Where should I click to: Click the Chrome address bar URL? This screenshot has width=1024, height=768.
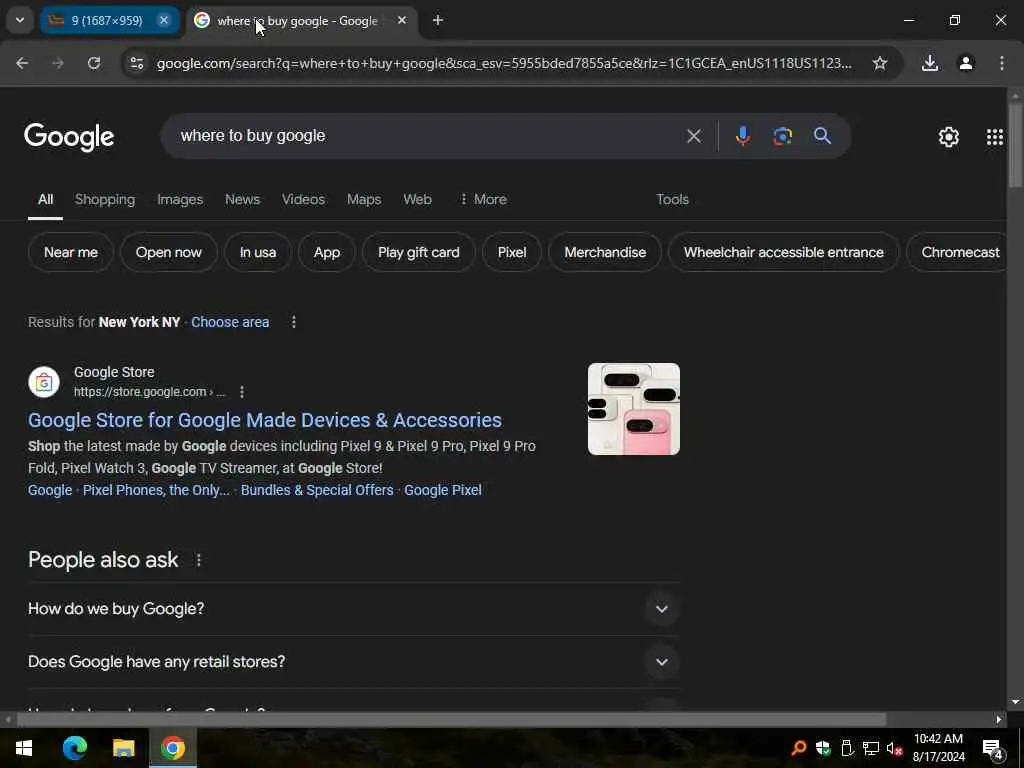pyautogui.click(x=503, y=63)
